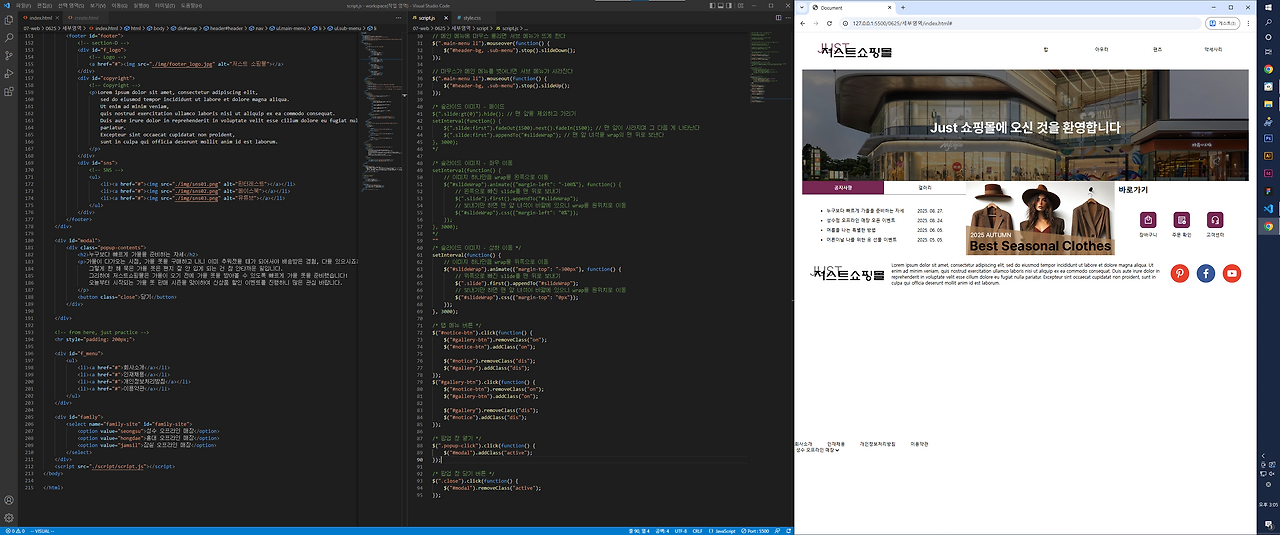This screenshot has height=535, width=1280.
Task: Select the 갤러리 tab on the webpage
Action: click(924, 187)
